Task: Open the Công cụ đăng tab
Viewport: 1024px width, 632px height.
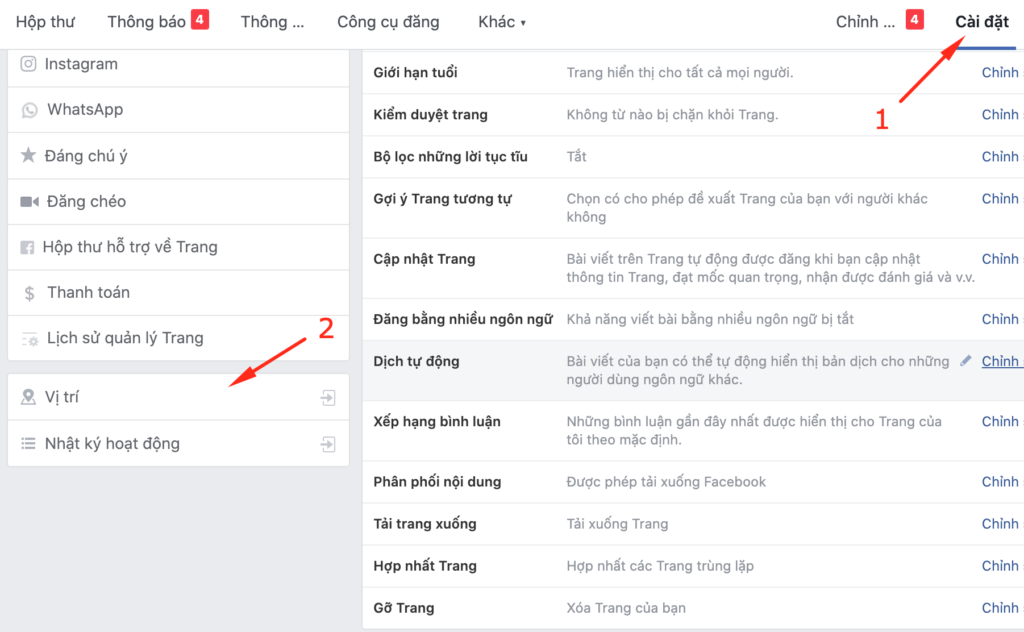Action: tap(388, 22)
